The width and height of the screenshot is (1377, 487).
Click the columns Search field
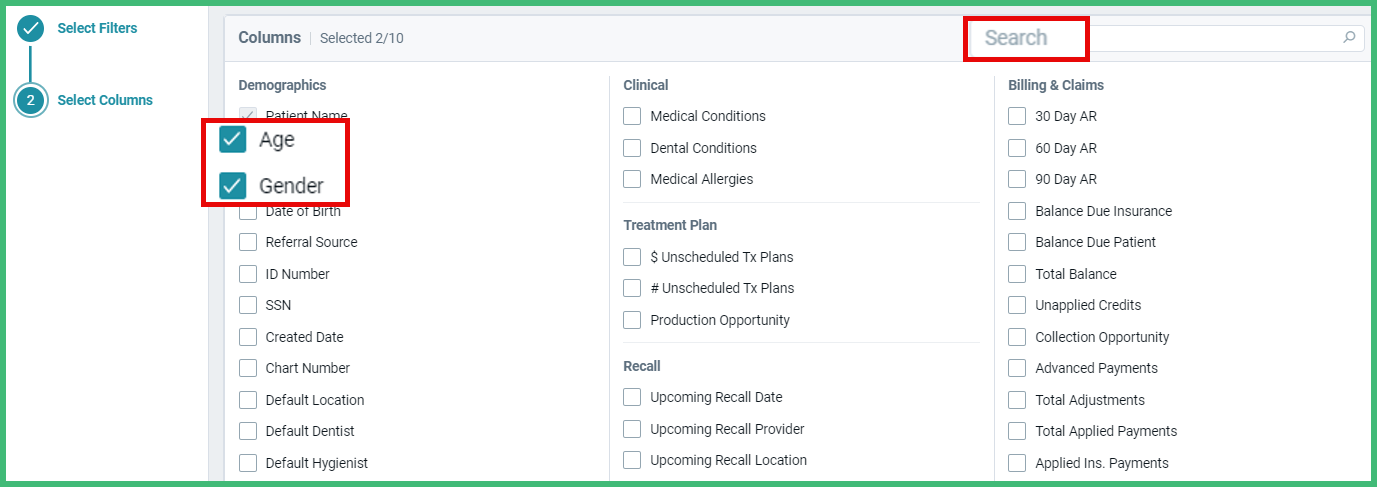[1168, 38]
